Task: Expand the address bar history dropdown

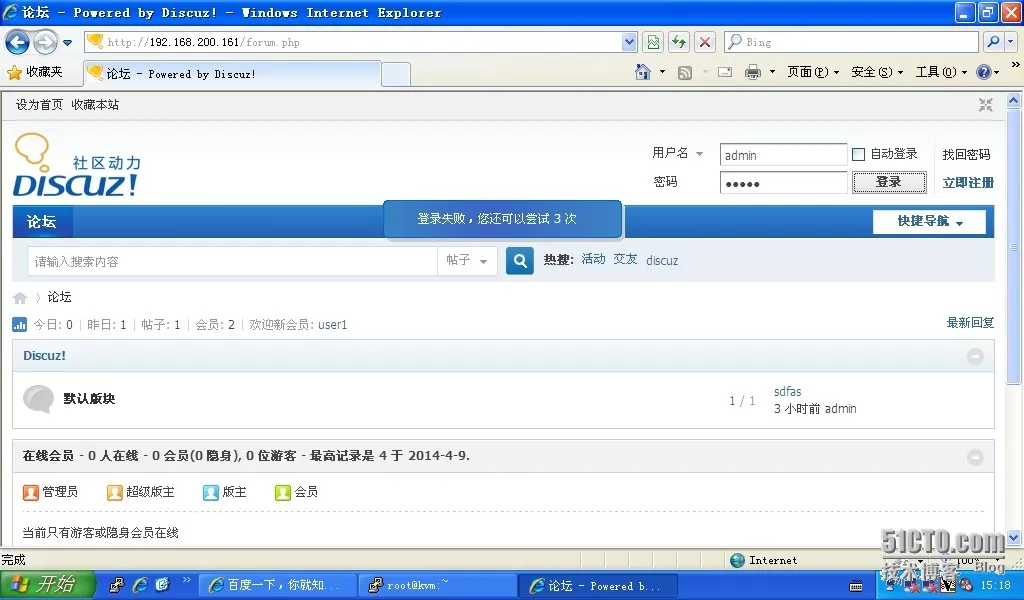Action: click(629, 42)
